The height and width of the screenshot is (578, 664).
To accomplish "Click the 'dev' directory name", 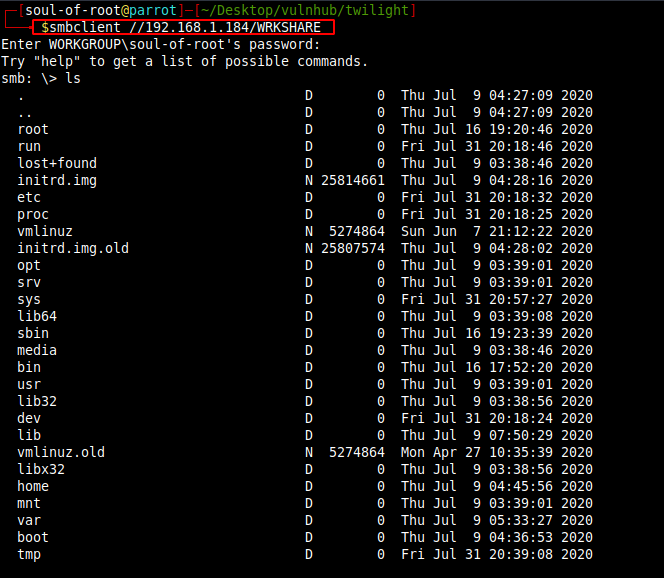I will click(x=29, y=418).
